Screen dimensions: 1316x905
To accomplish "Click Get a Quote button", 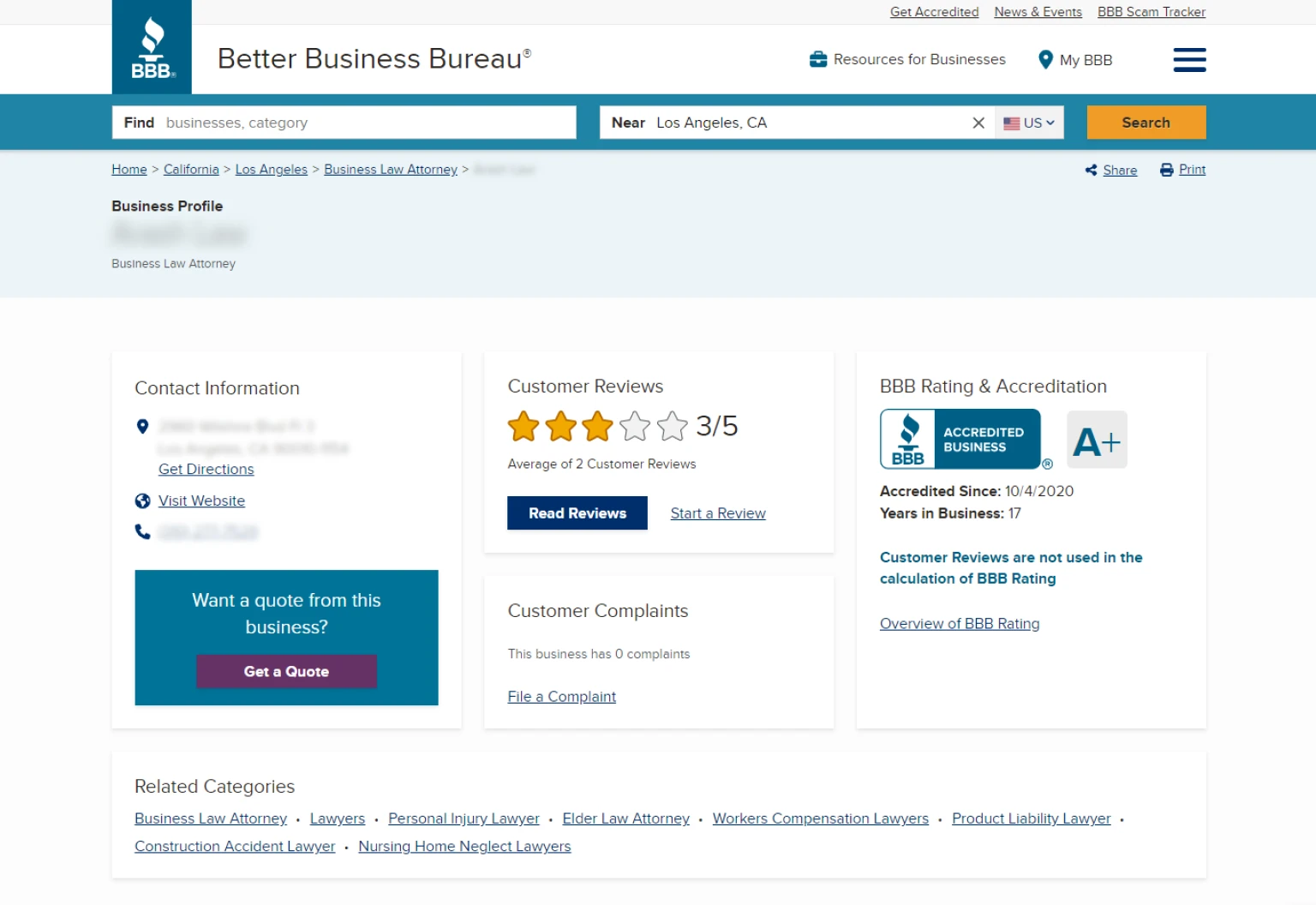I will 286,672.
